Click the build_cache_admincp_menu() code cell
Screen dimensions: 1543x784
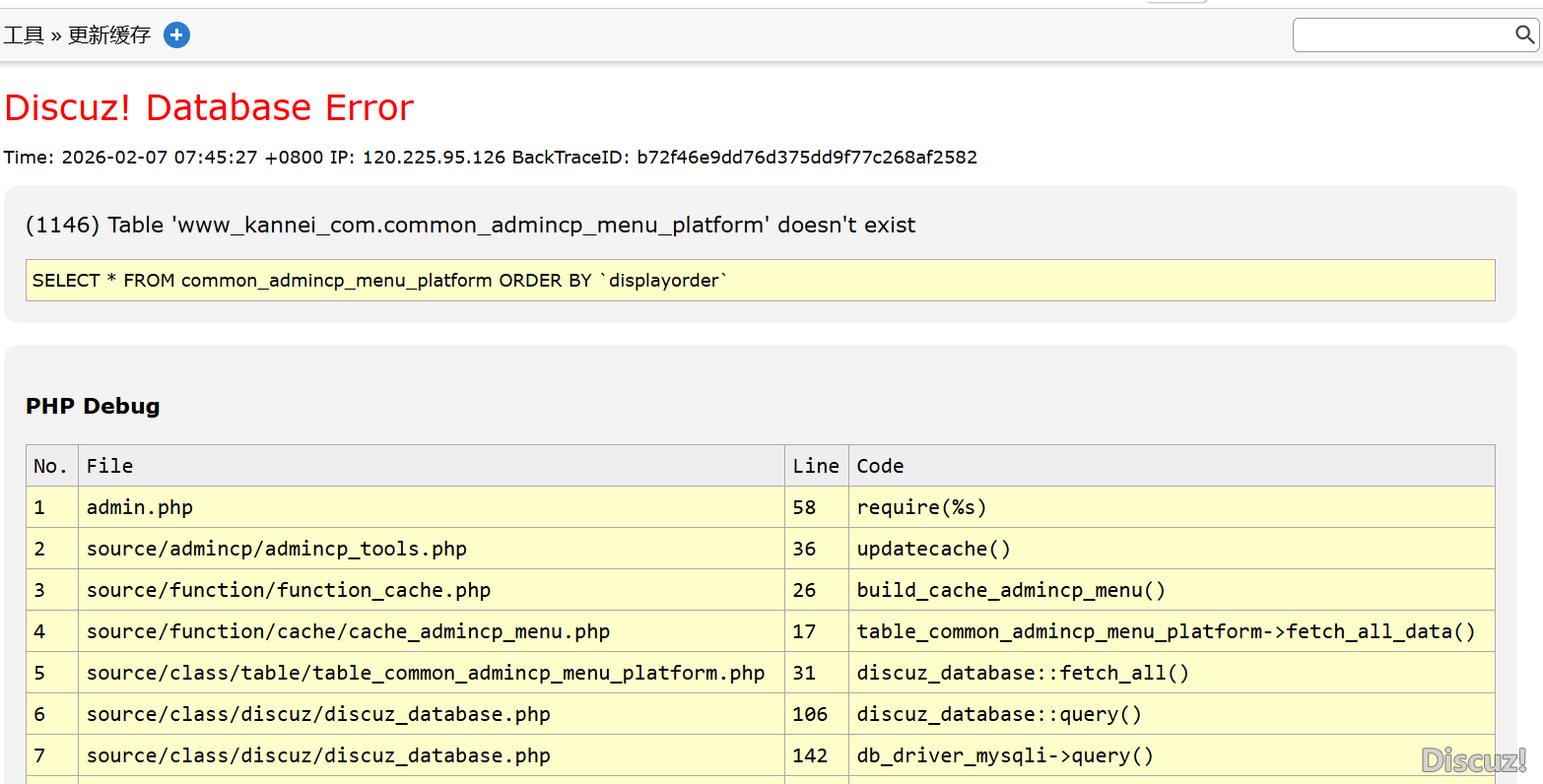pyautogui.click(x=1011, y=591)
